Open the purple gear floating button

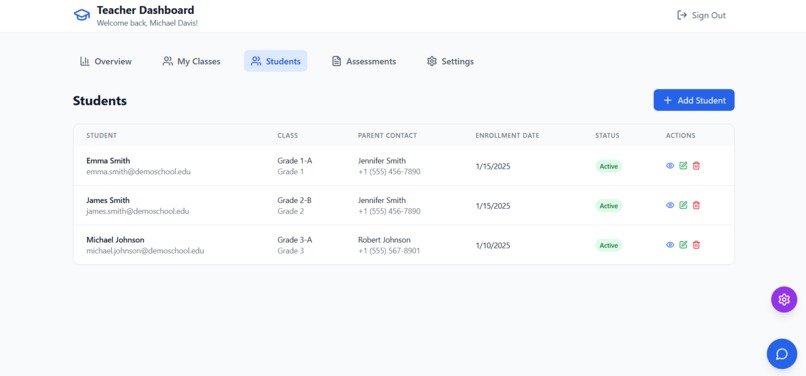[784, 299]
